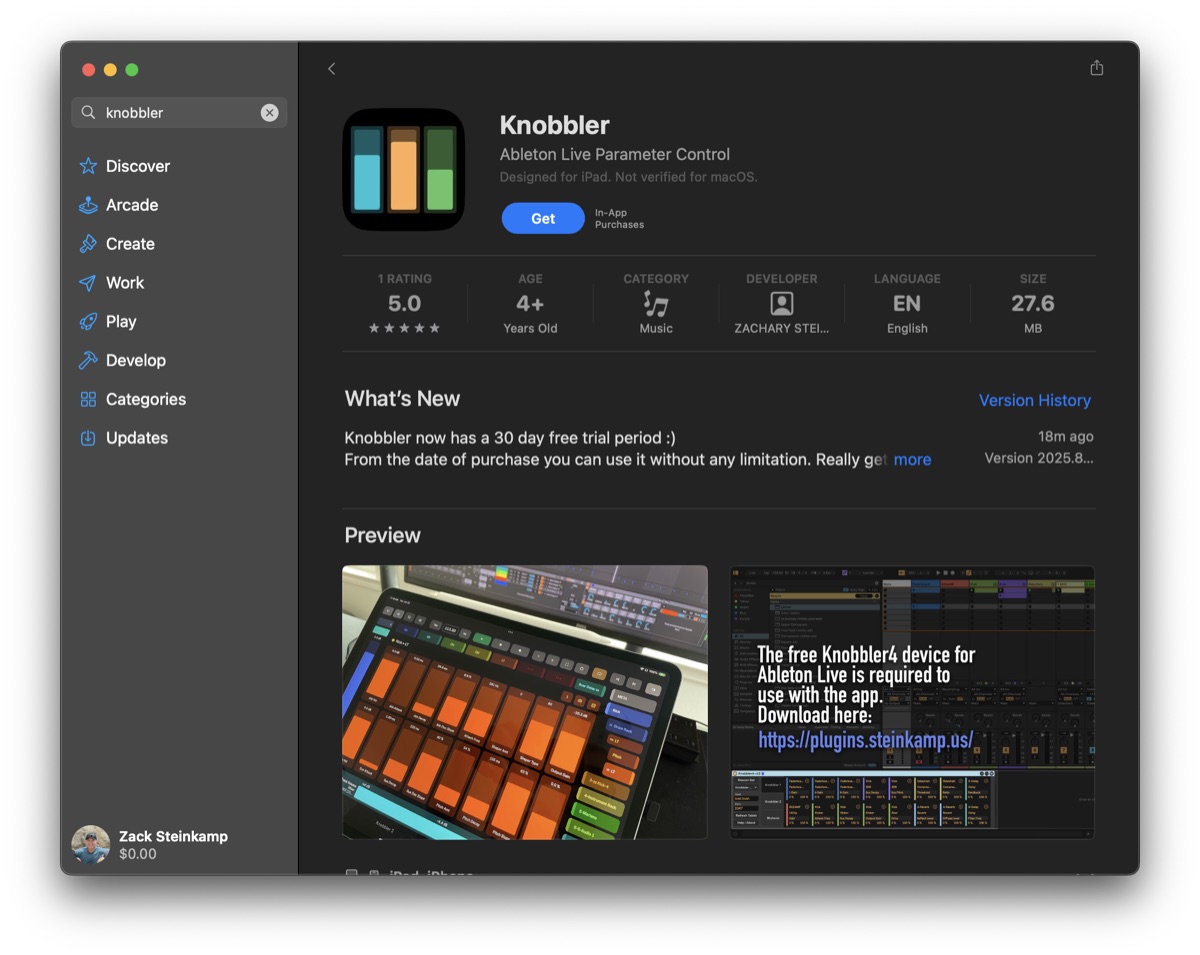This screenshot has height=955, width=1200.
Task: Open the Play rocket icon
Action: [88, 322]
